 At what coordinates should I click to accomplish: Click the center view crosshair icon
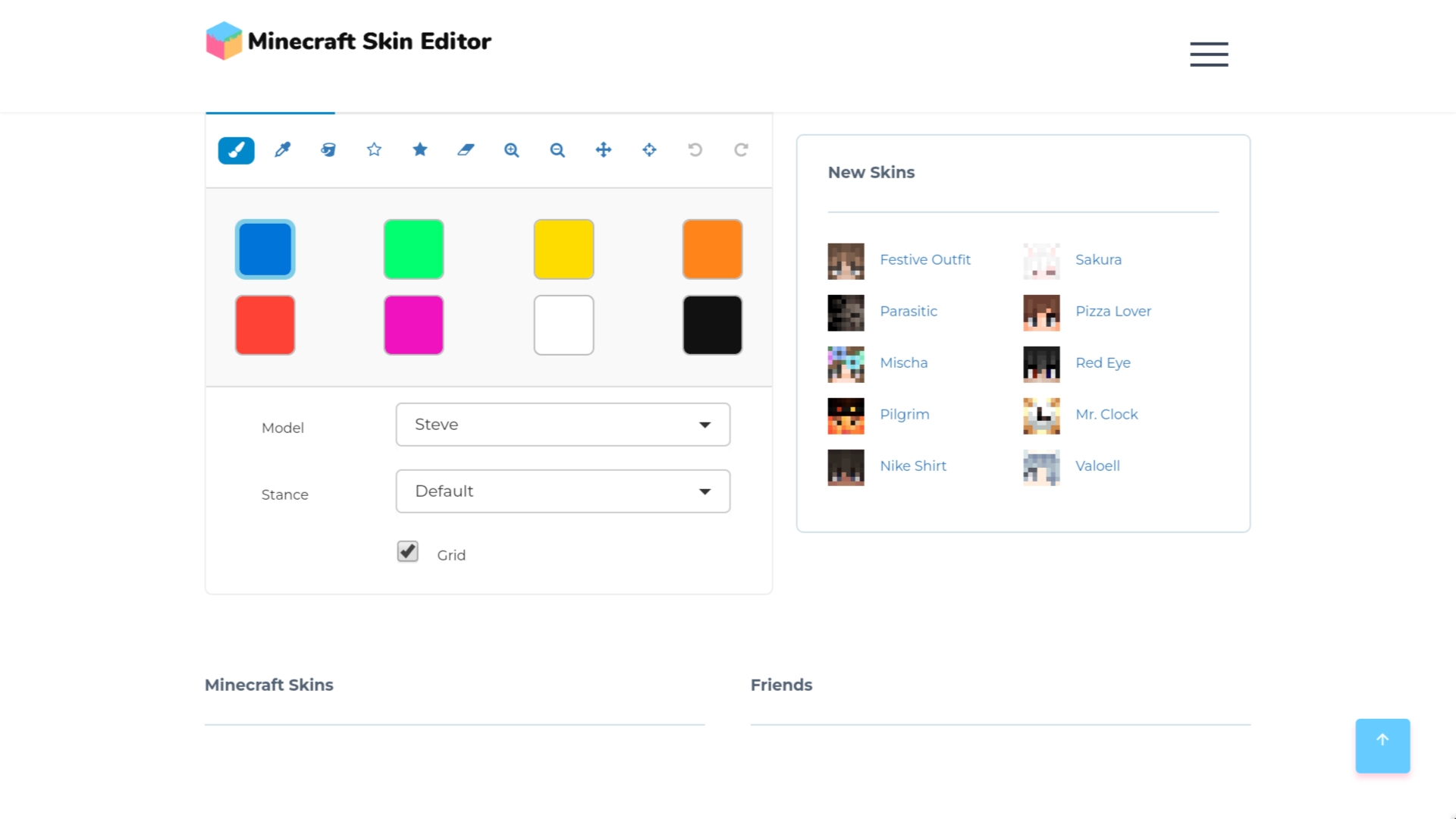click(649, 150)
